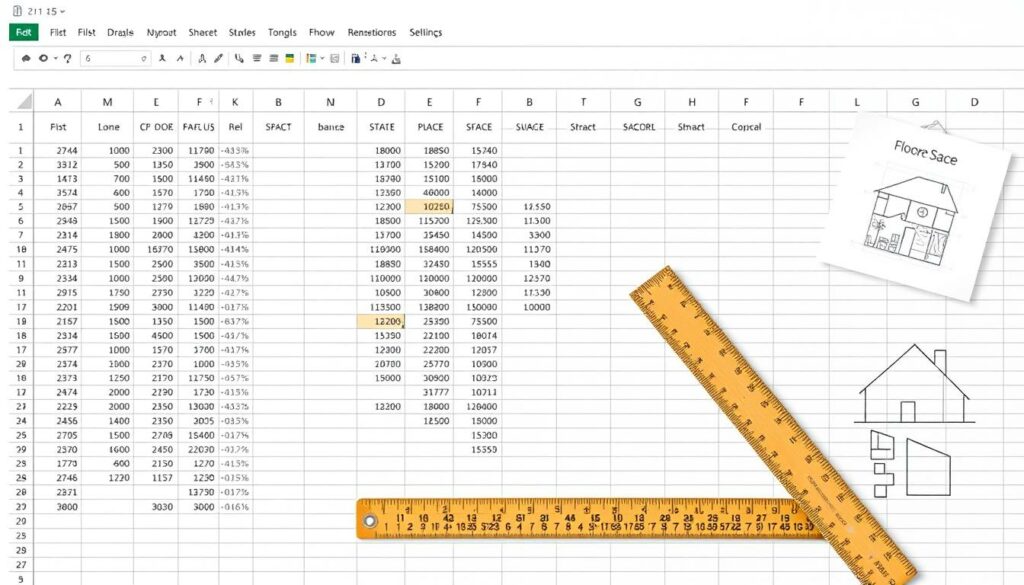The height and width of the screenshot is (585, 1024).
Task: Select the pencil edit icon
Action: 218,58
